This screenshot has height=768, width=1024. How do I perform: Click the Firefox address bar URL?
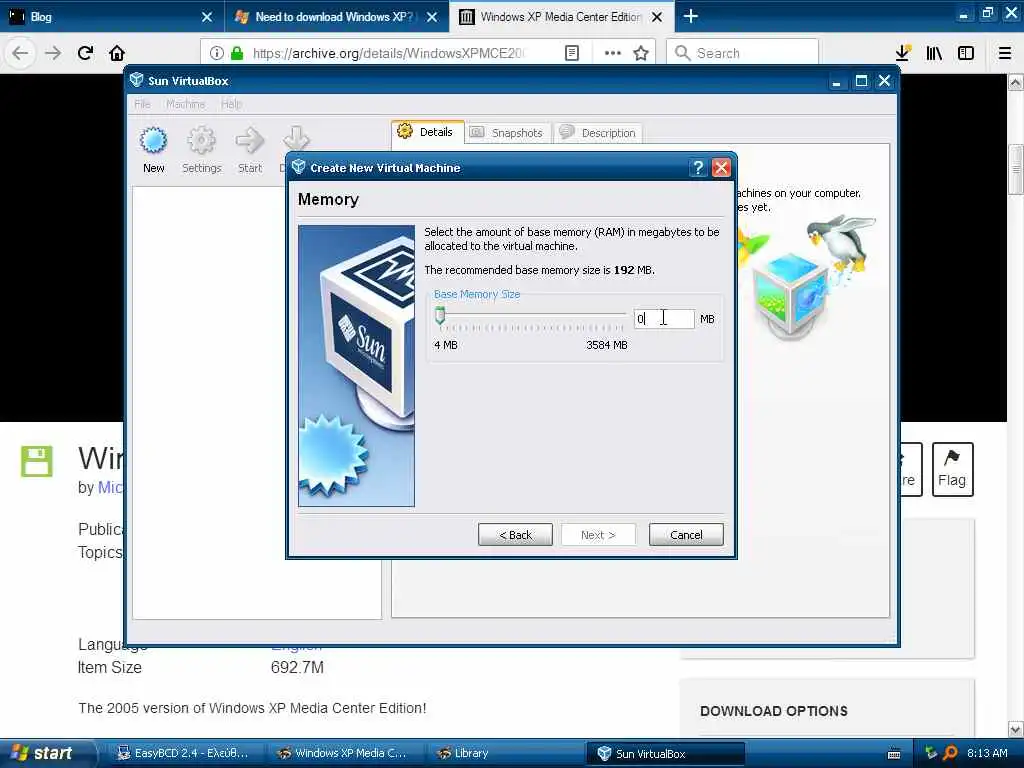tap(388, 53)
